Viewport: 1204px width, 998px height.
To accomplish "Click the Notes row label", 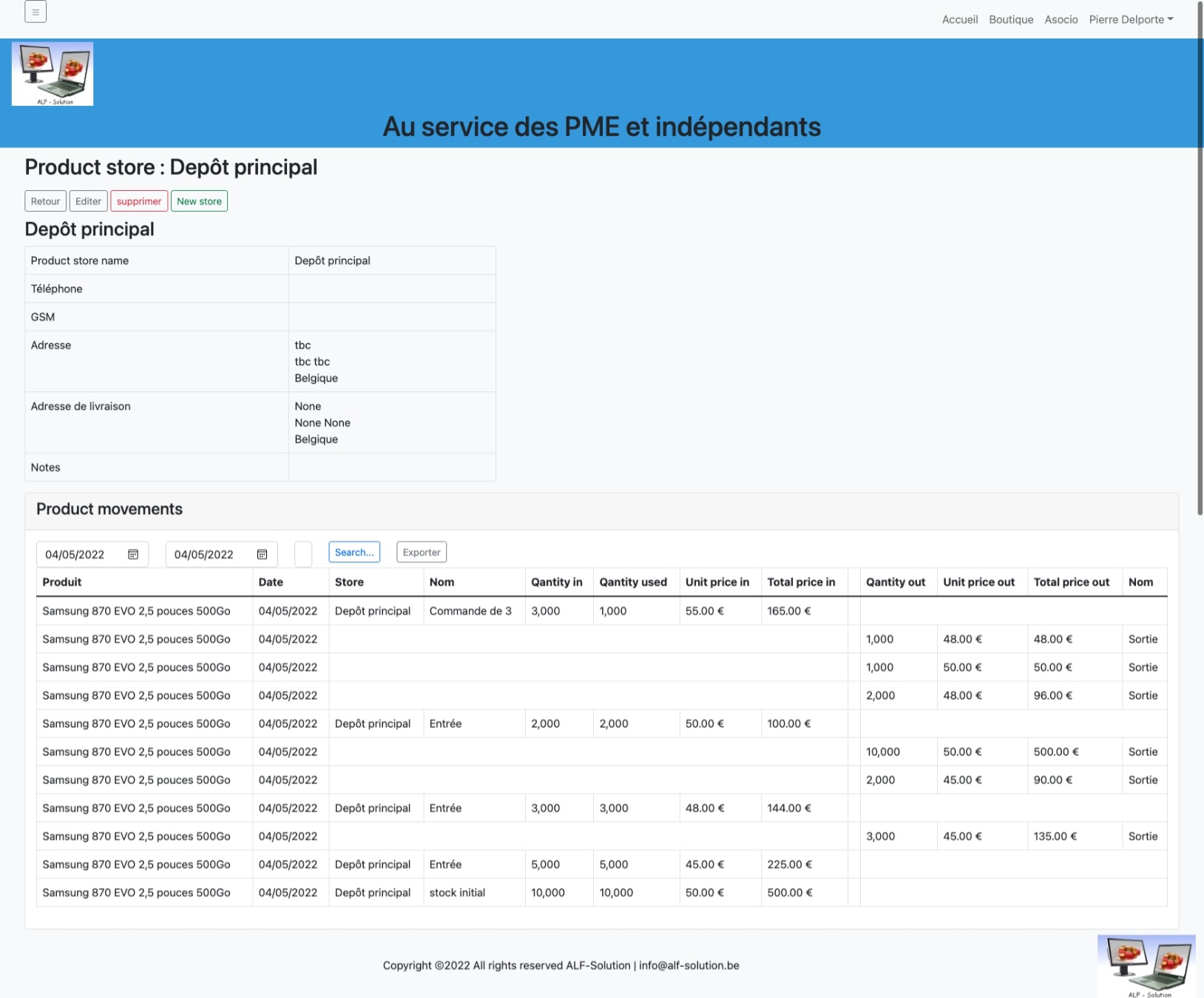I will (45, 467).
